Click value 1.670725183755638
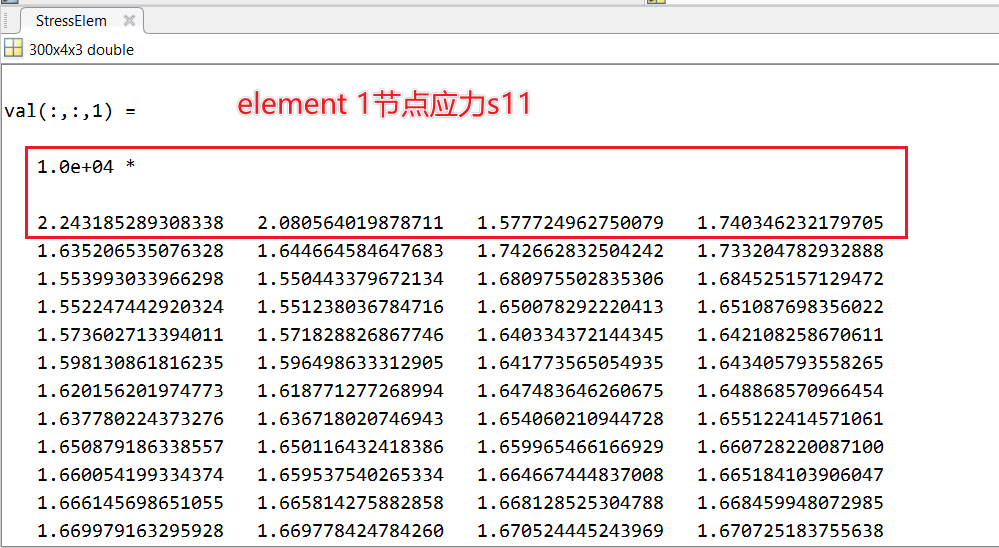Image resolution: width=999 pixels, height=548 pixels. click(x=790, y=531)
